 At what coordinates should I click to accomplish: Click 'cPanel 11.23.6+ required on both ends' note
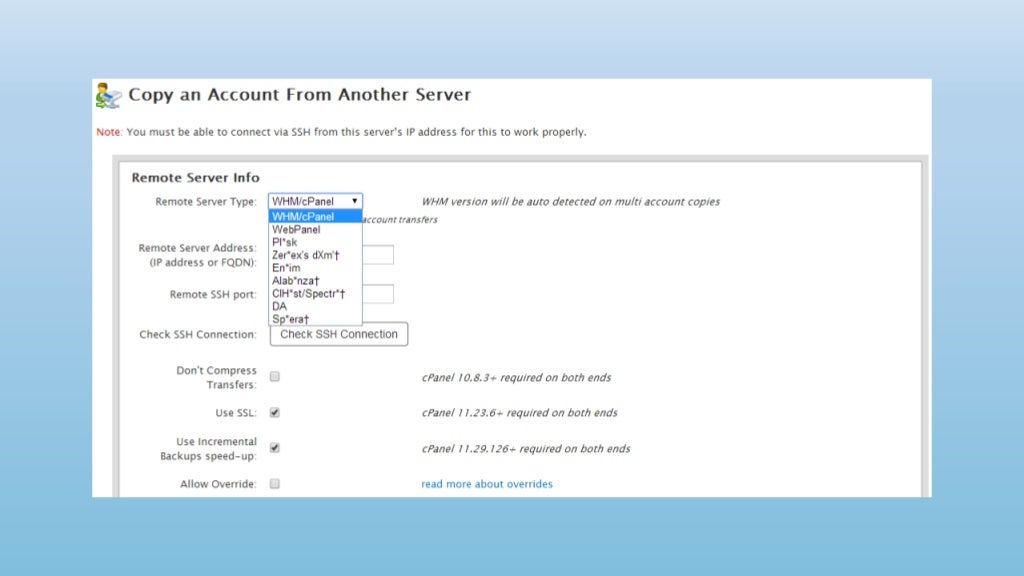tap(519, 413)
